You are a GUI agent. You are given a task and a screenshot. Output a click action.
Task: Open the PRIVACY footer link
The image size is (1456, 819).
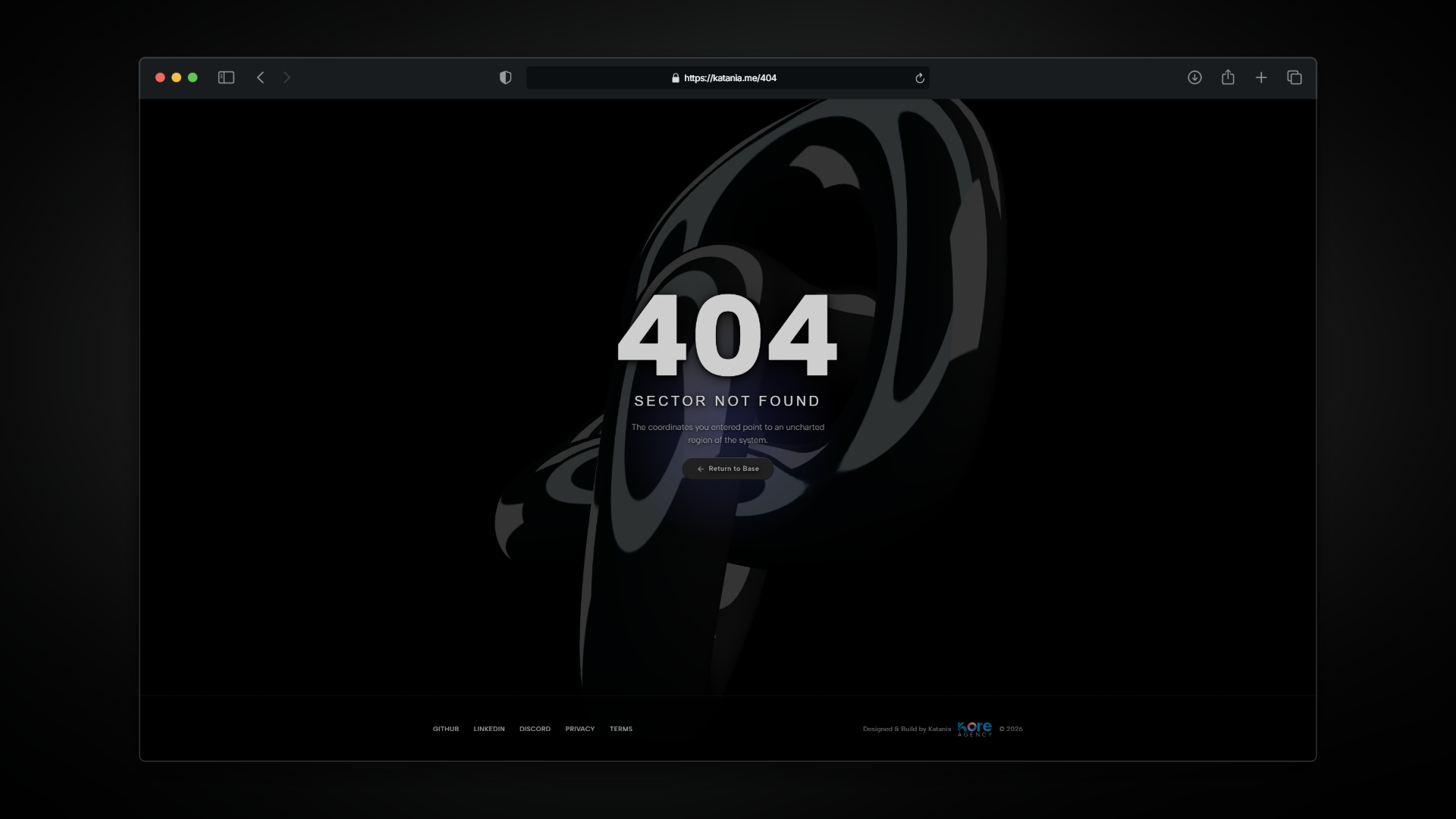580,729
